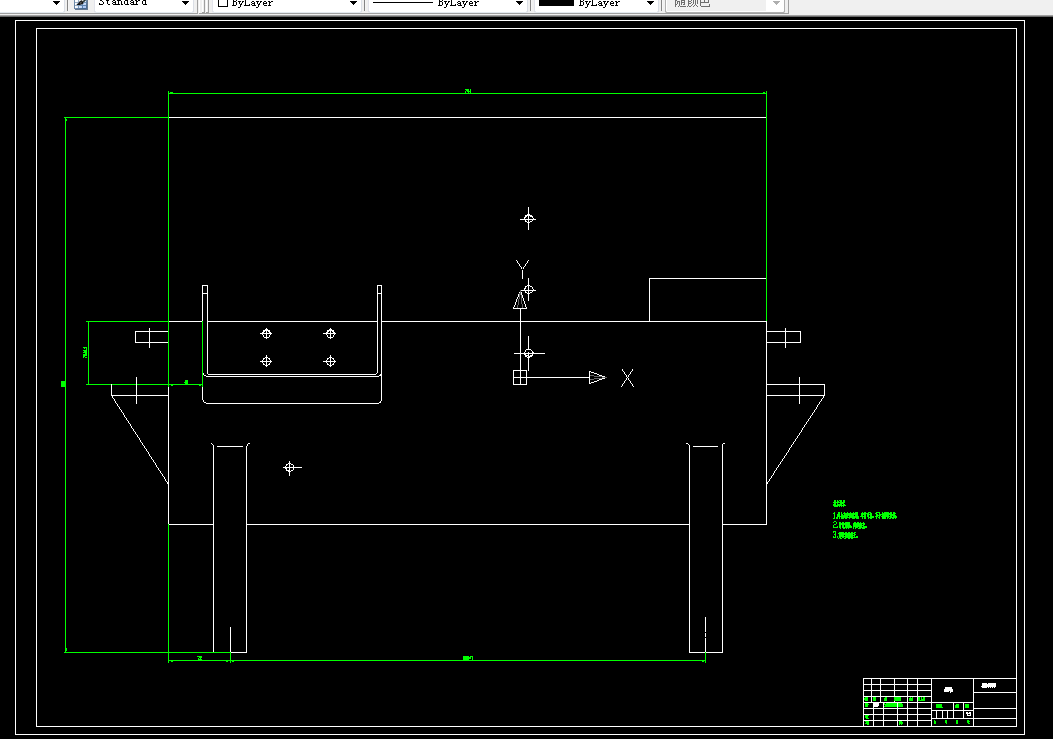This screenshot has height=739, width=1053.
Task: Select the long bottom horizontal dimension text
Action: (468, 658)
